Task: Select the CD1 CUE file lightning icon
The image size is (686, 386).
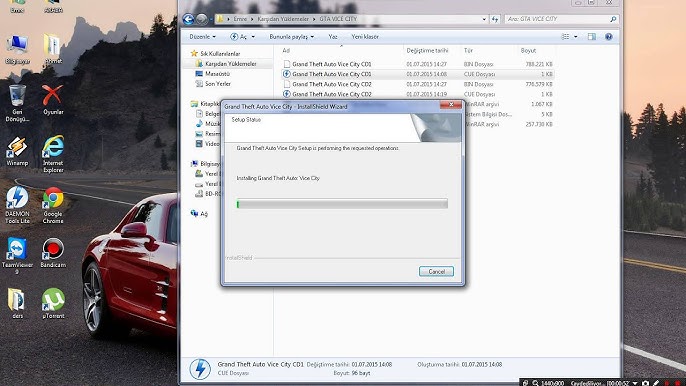Action: tap(287, 74)
